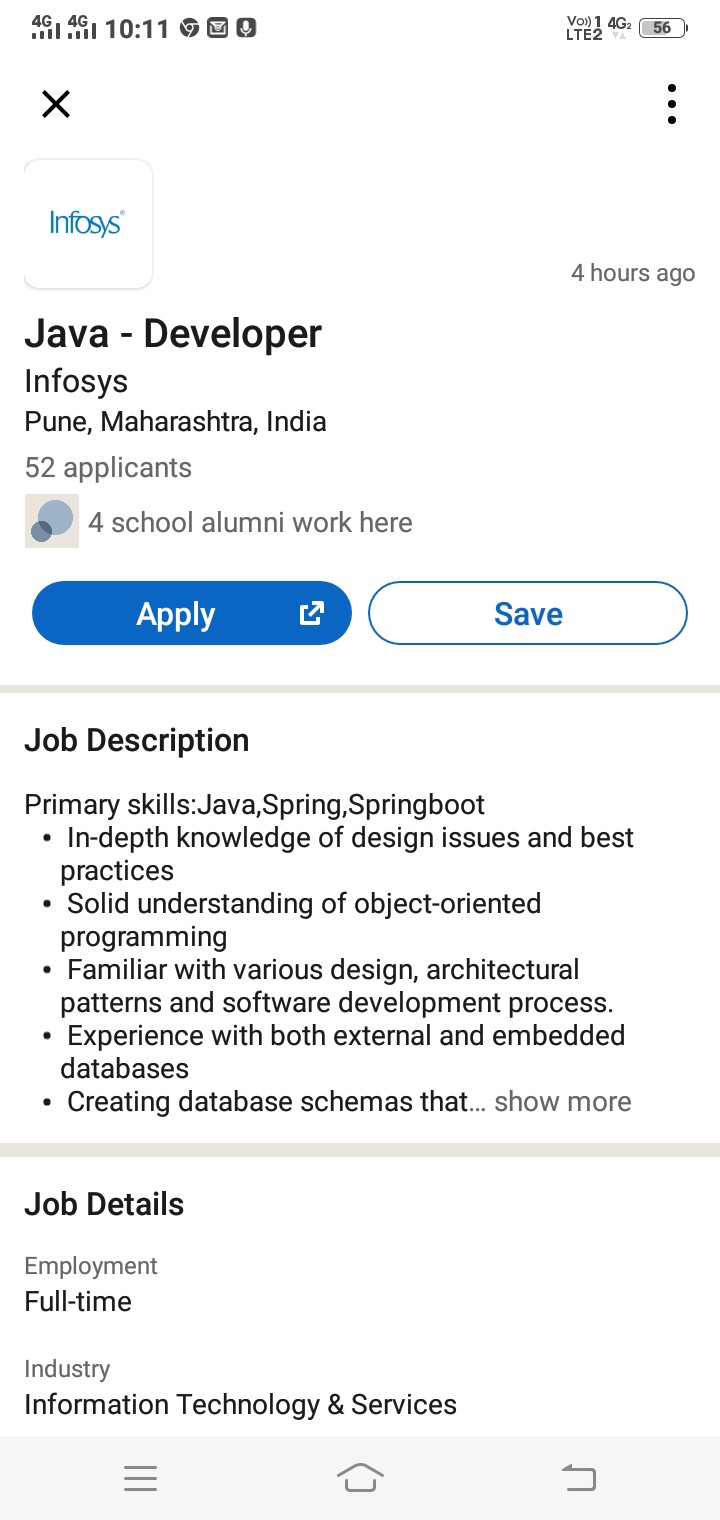
Task: Tap the external link icon on Apply
Action: (x=312, y=613)
